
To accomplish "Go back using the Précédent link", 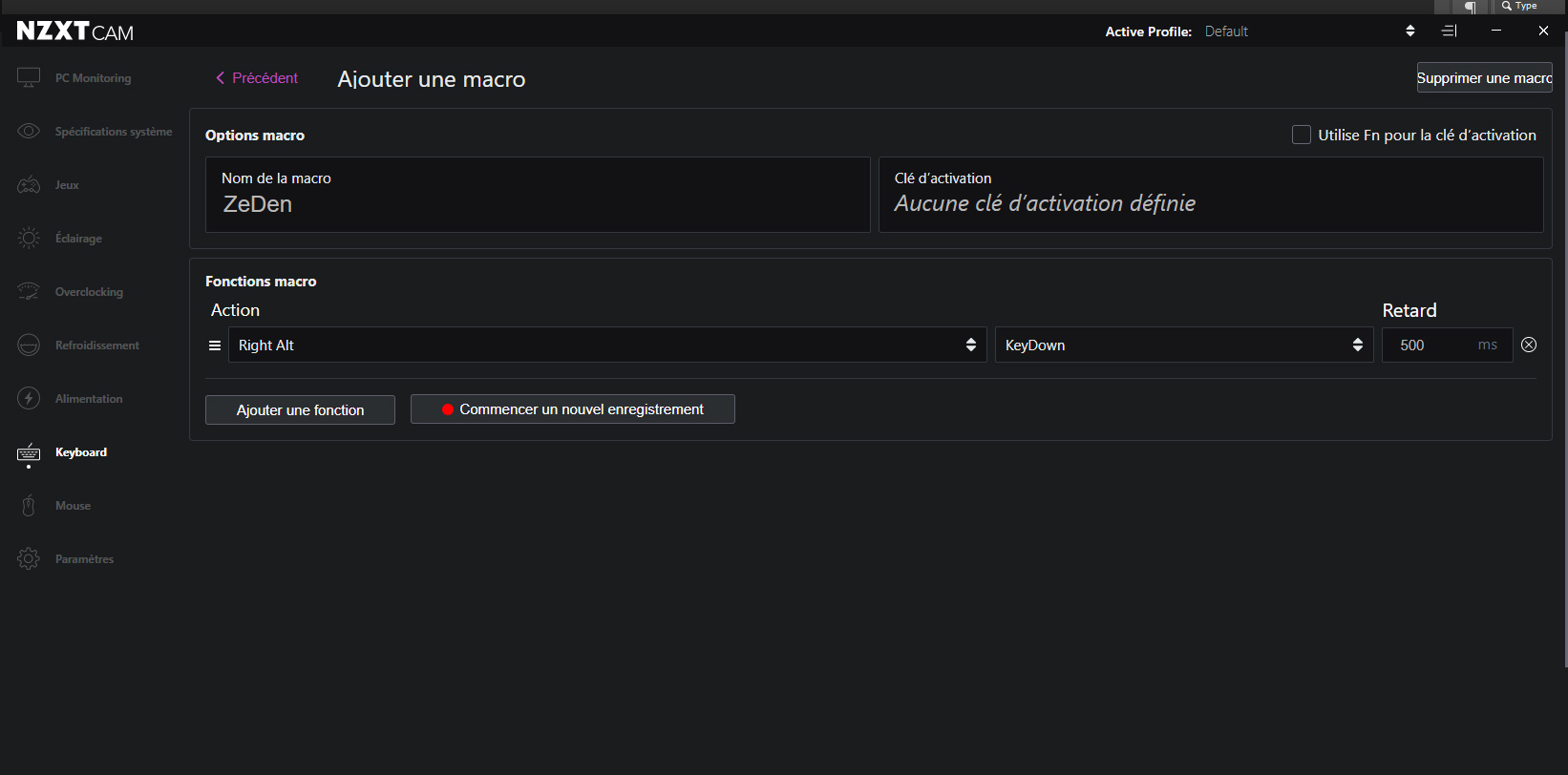I will pos(257,78).
